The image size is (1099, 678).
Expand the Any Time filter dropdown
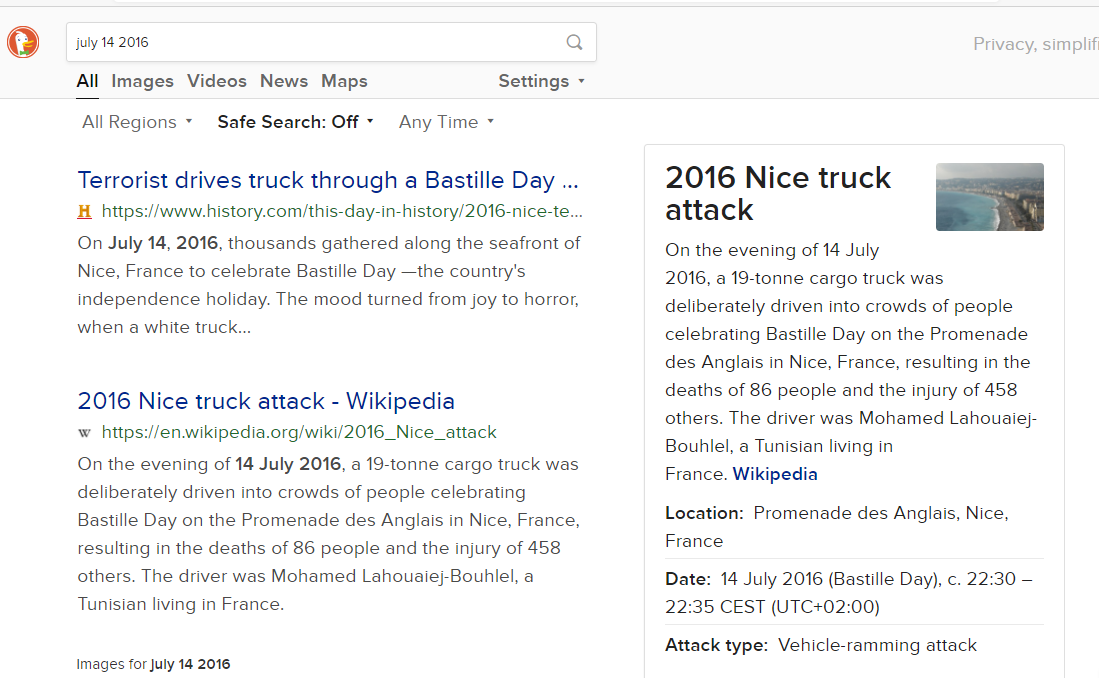pos(446,122)
